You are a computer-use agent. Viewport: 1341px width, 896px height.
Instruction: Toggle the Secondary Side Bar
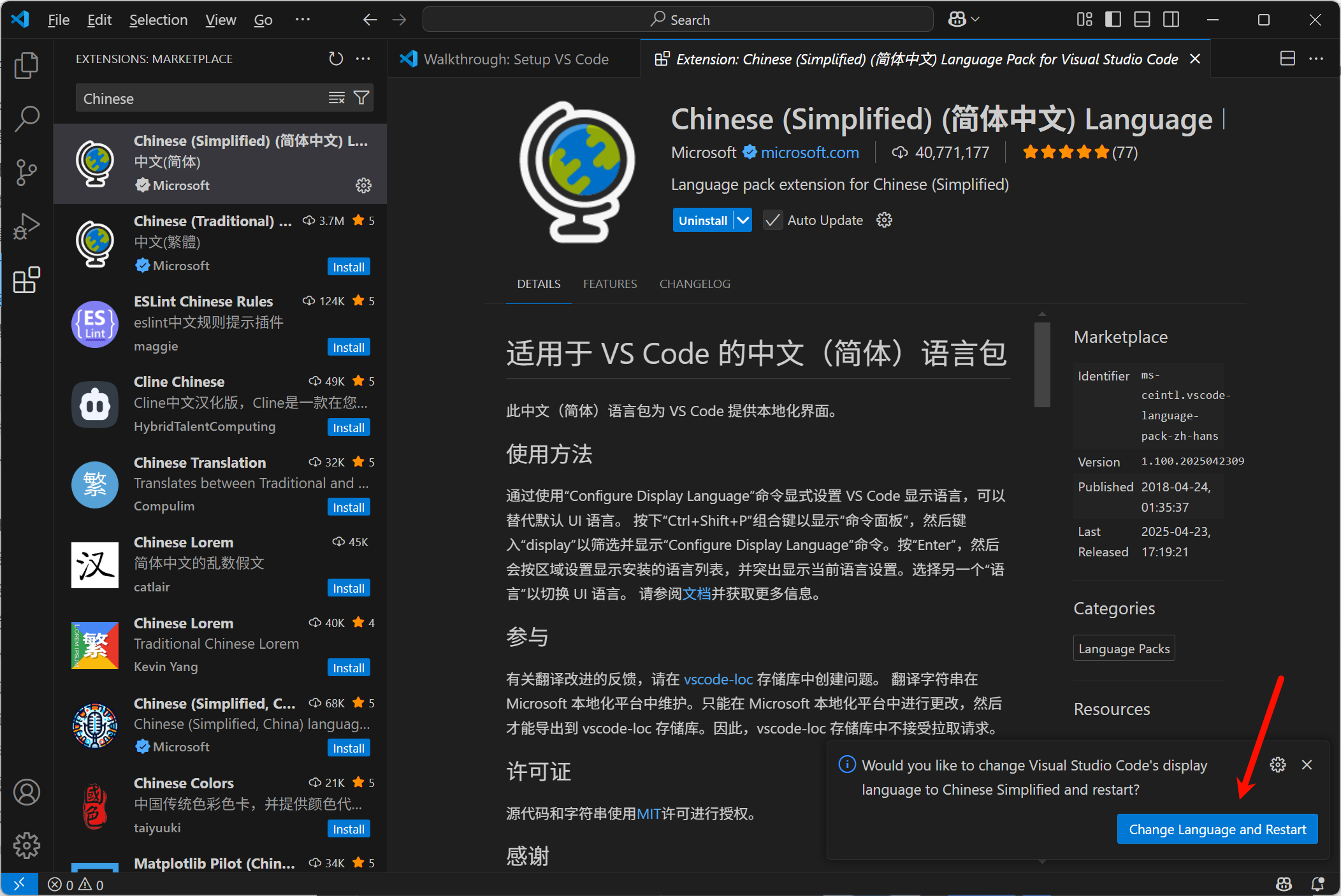point(1171,20)
